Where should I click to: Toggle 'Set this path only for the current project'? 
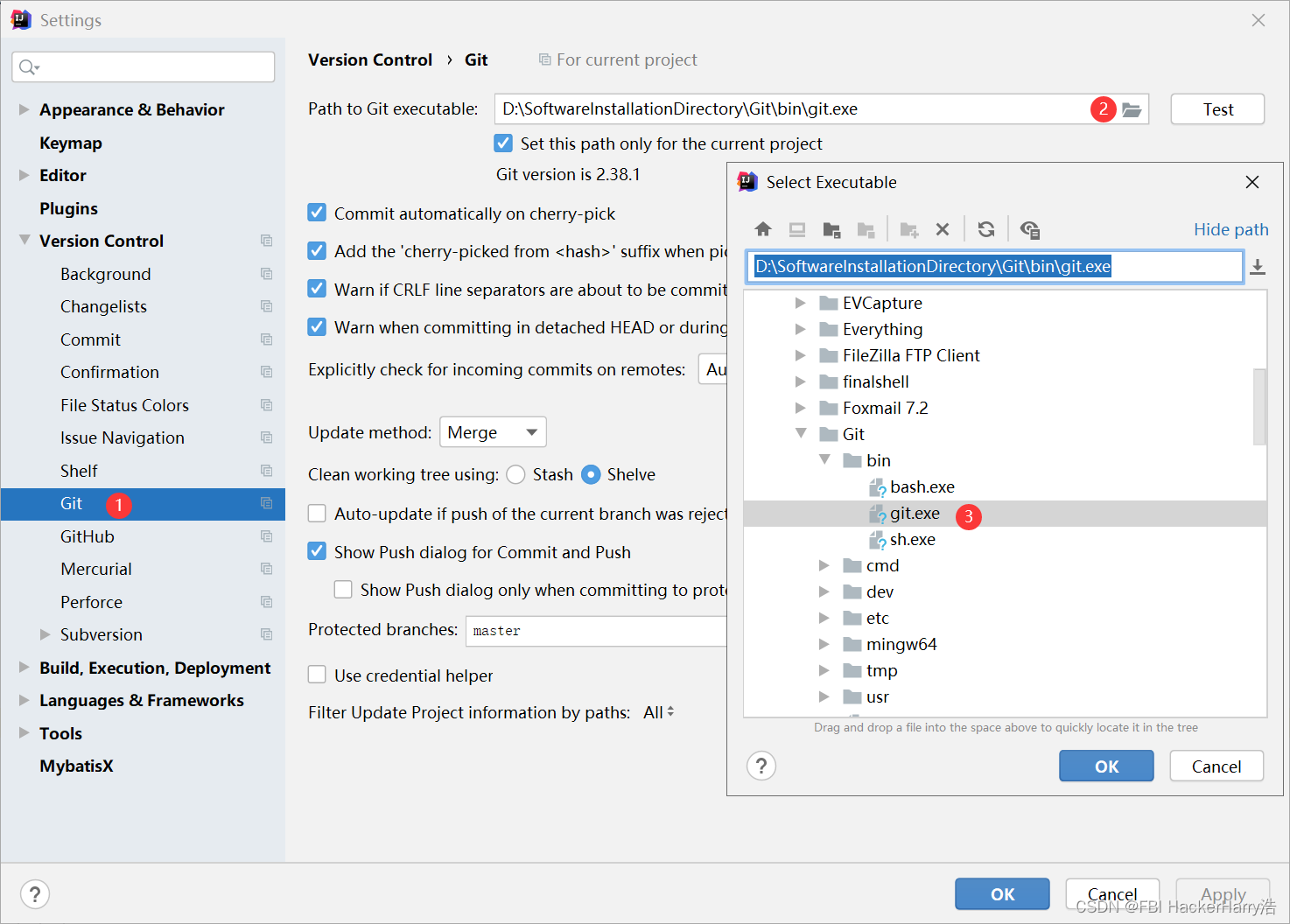(503, 143)
